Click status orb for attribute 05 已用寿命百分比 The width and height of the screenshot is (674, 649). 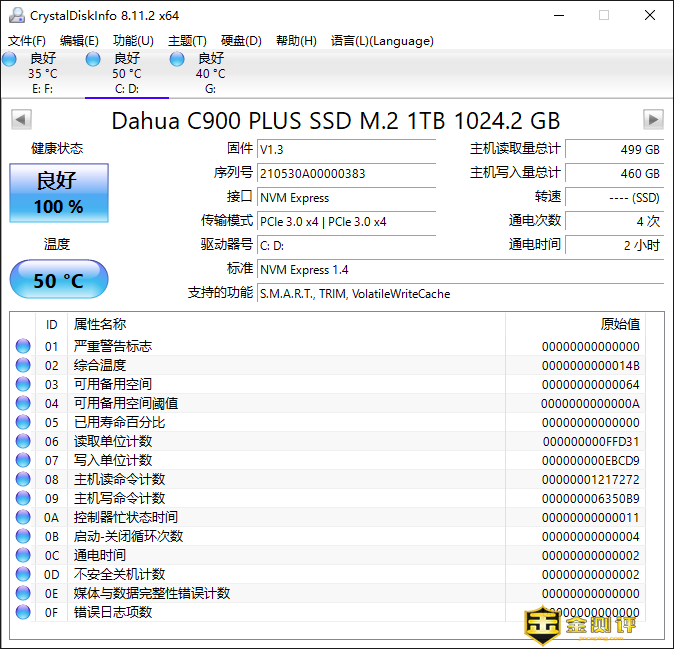(23, 422)
